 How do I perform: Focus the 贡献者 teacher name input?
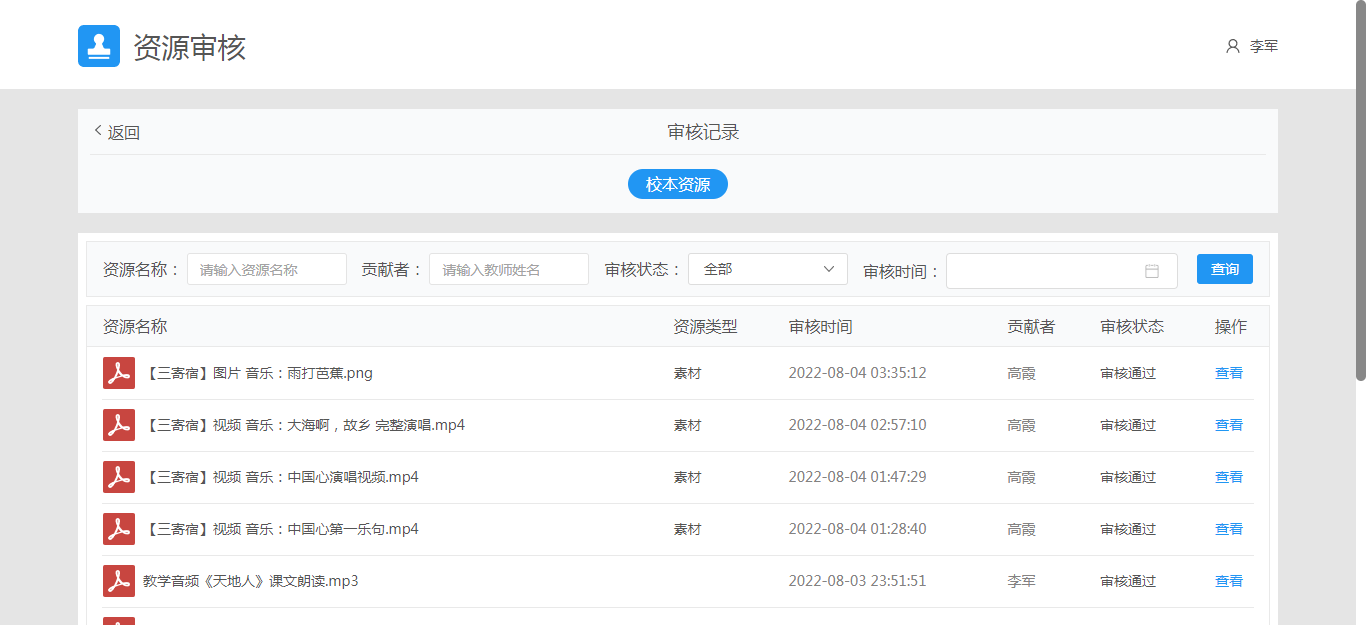click(x=508, y=269)
